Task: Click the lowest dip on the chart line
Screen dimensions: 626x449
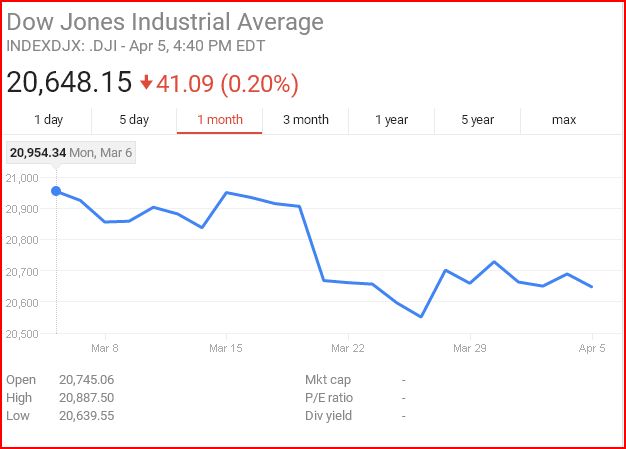Action: [421, 316]
